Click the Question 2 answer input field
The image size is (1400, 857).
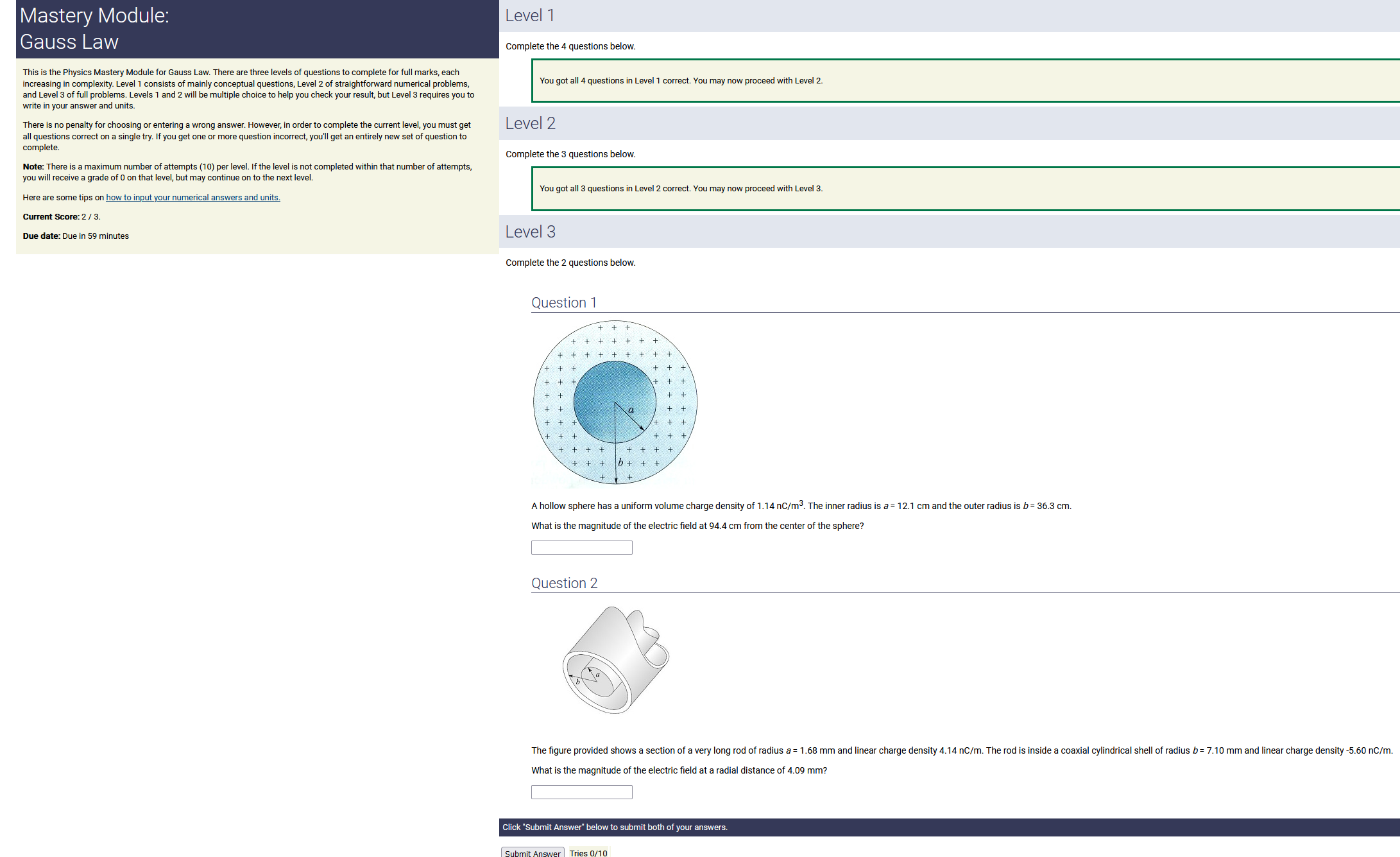click(581, 792)
